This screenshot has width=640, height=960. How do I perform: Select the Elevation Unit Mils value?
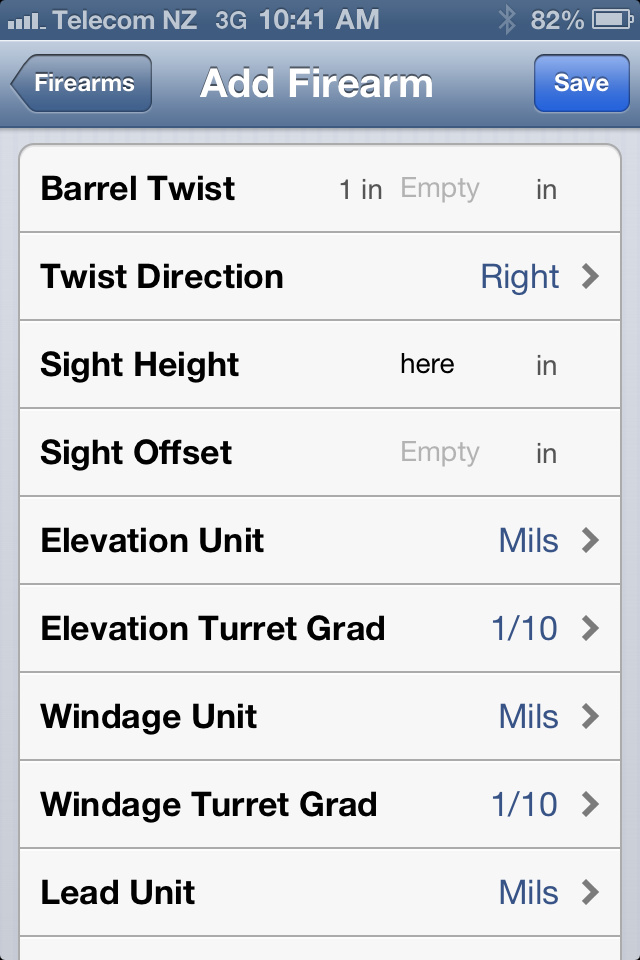pyautogui.click(x=529, y=540)
